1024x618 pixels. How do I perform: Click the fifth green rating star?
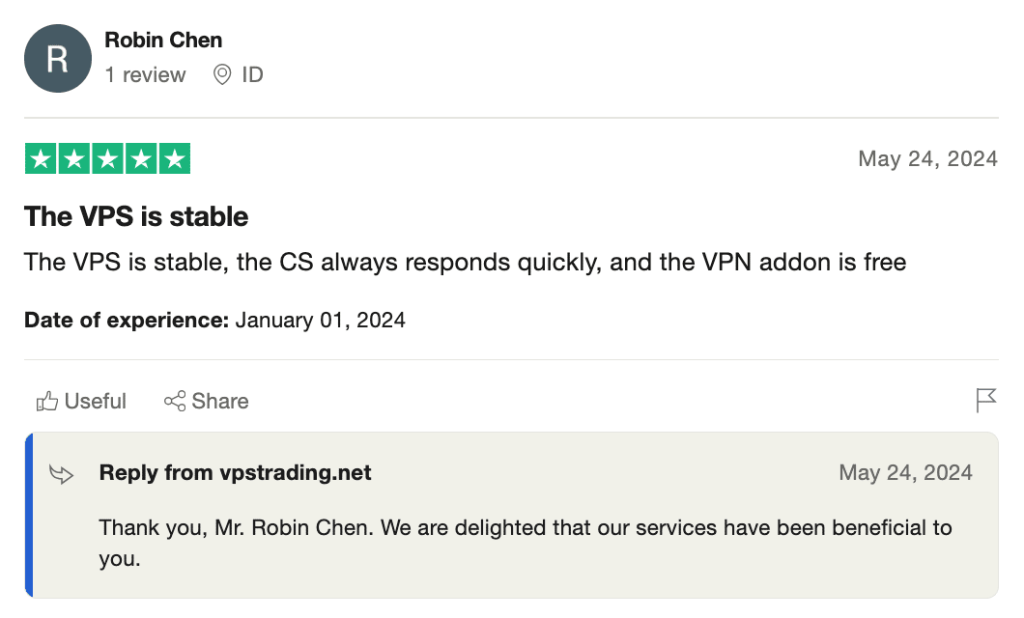tap(174, 159)
